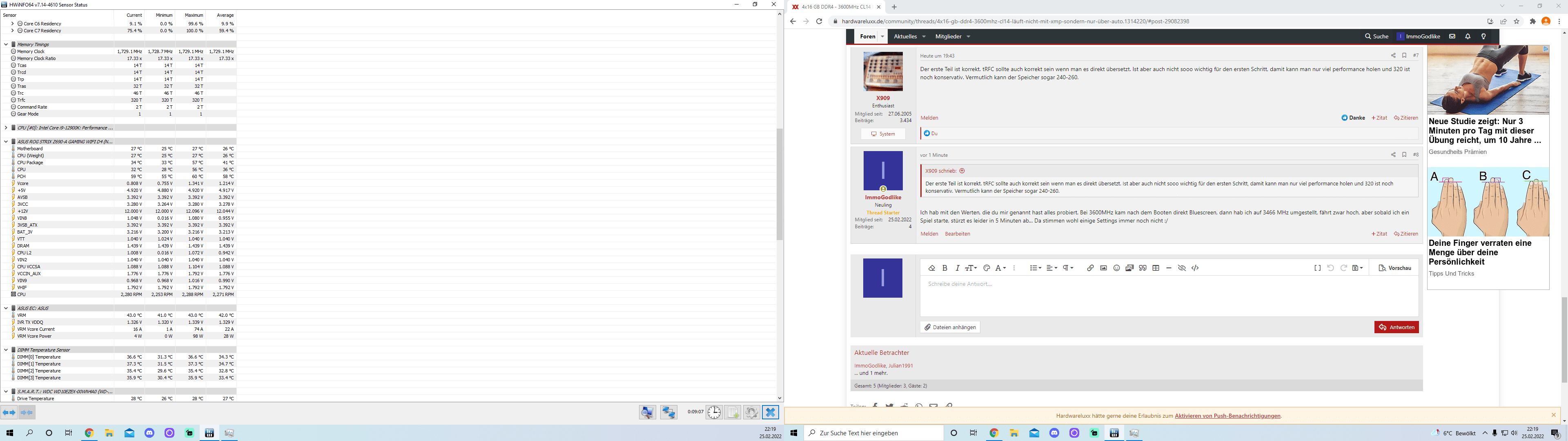Insert code block in editor

(x=1196, y=268)
